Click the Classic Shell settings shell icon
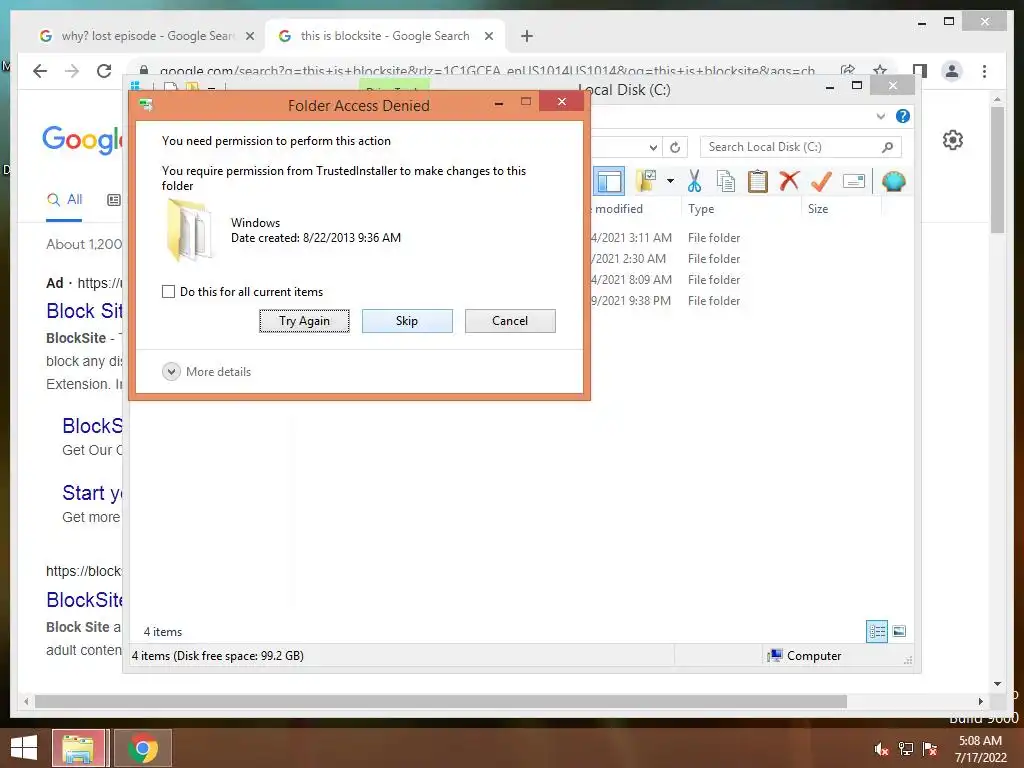 coord(893,181)
